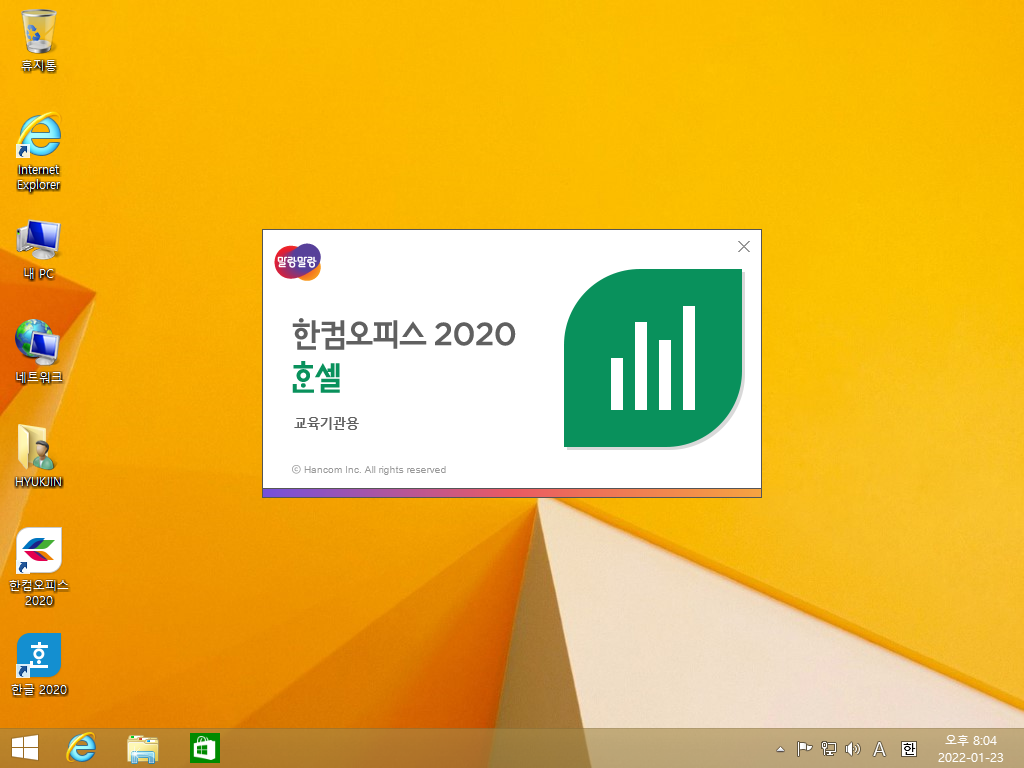
Task: Open File Explorer from the taskbar
Action: (x=142, y=748)
